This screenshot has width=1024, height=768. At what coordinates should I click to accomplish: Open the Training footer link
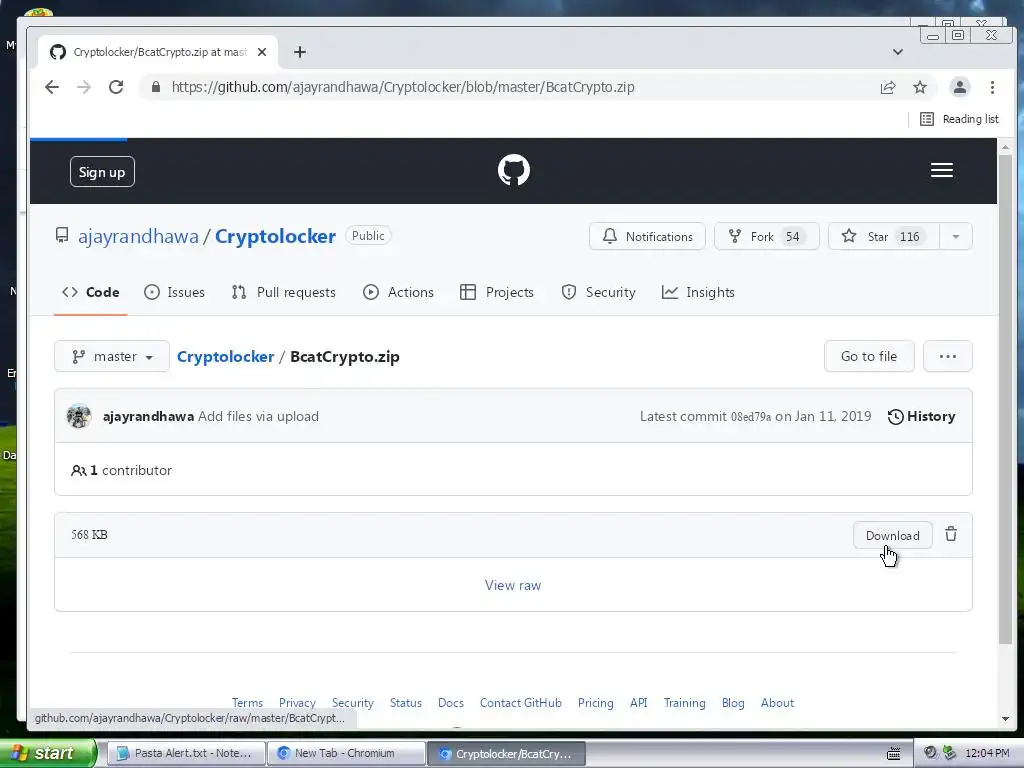point(684,703)
